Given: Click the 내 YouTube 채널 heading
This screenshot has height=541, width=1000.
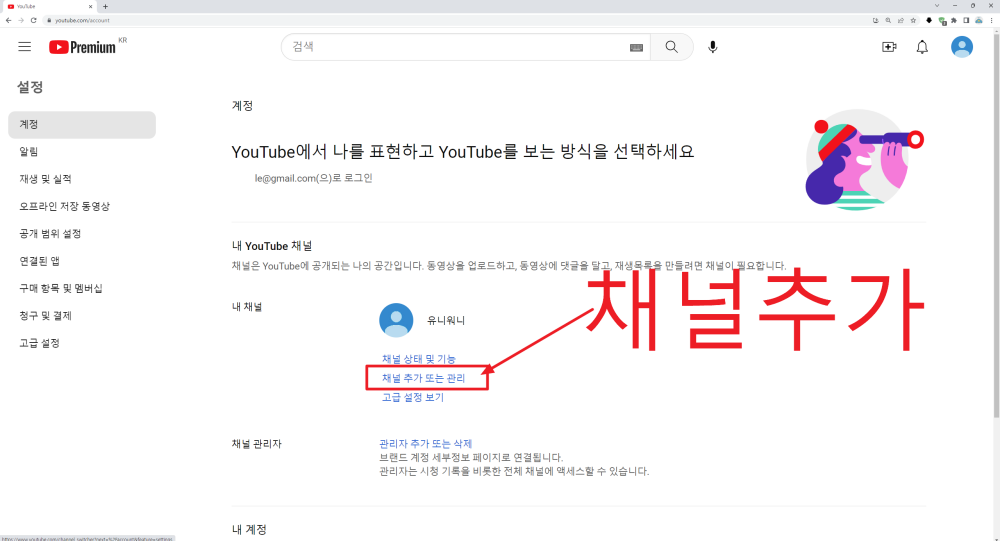Looking at the screenshot, I should [x=272, y=246].
